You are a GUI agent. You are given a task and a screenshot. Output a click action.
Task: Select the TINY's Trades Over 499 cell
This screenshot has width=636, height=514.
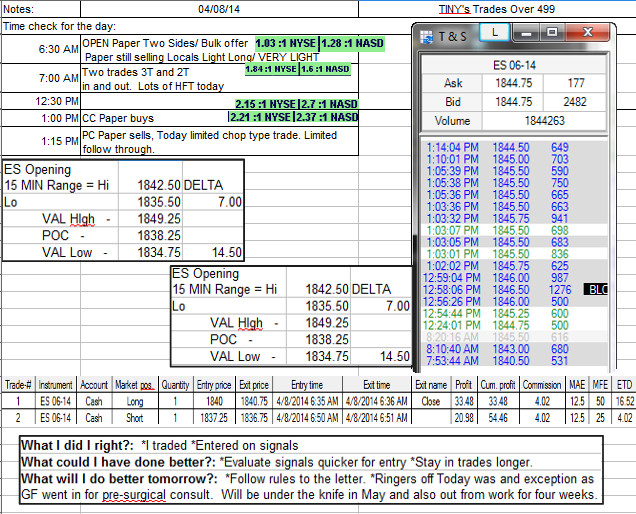pos(497,9)
